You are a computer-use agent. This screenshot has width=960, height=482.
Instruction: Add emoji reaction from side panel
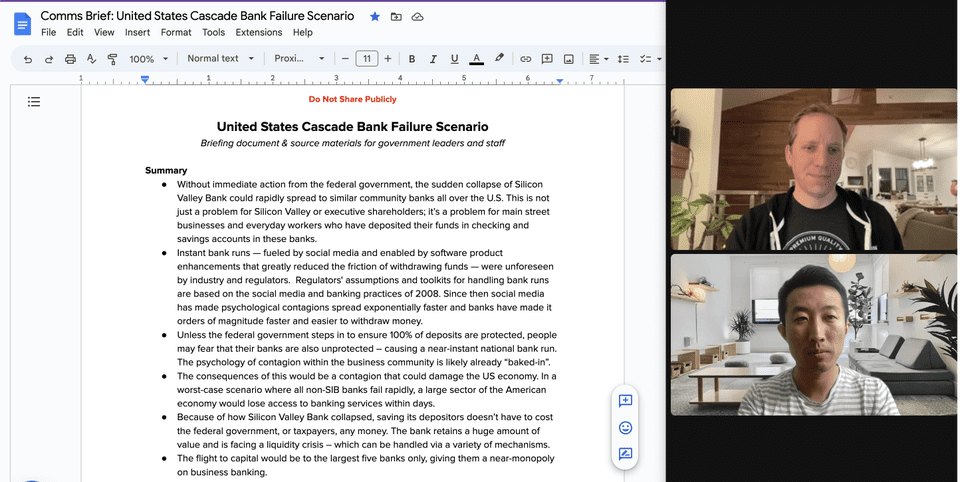(625, 427)
